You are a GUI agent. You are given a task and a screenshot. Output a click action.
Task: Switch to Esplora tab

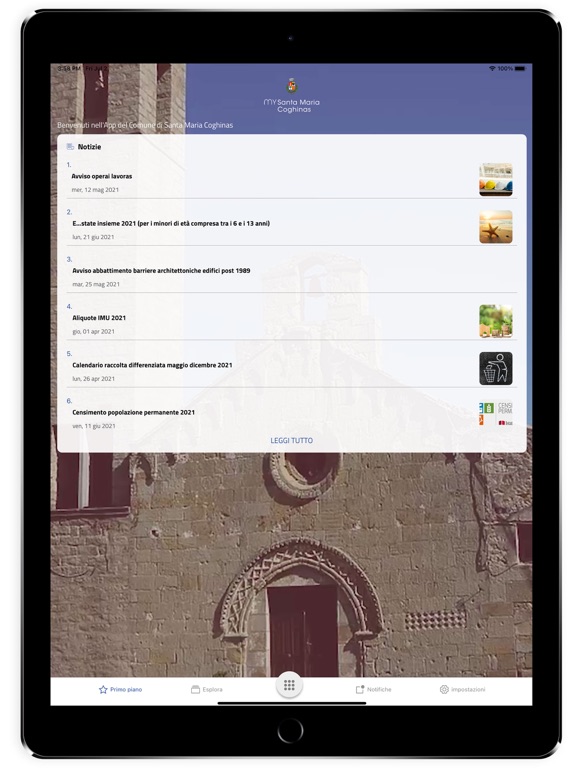click(207, 690)
